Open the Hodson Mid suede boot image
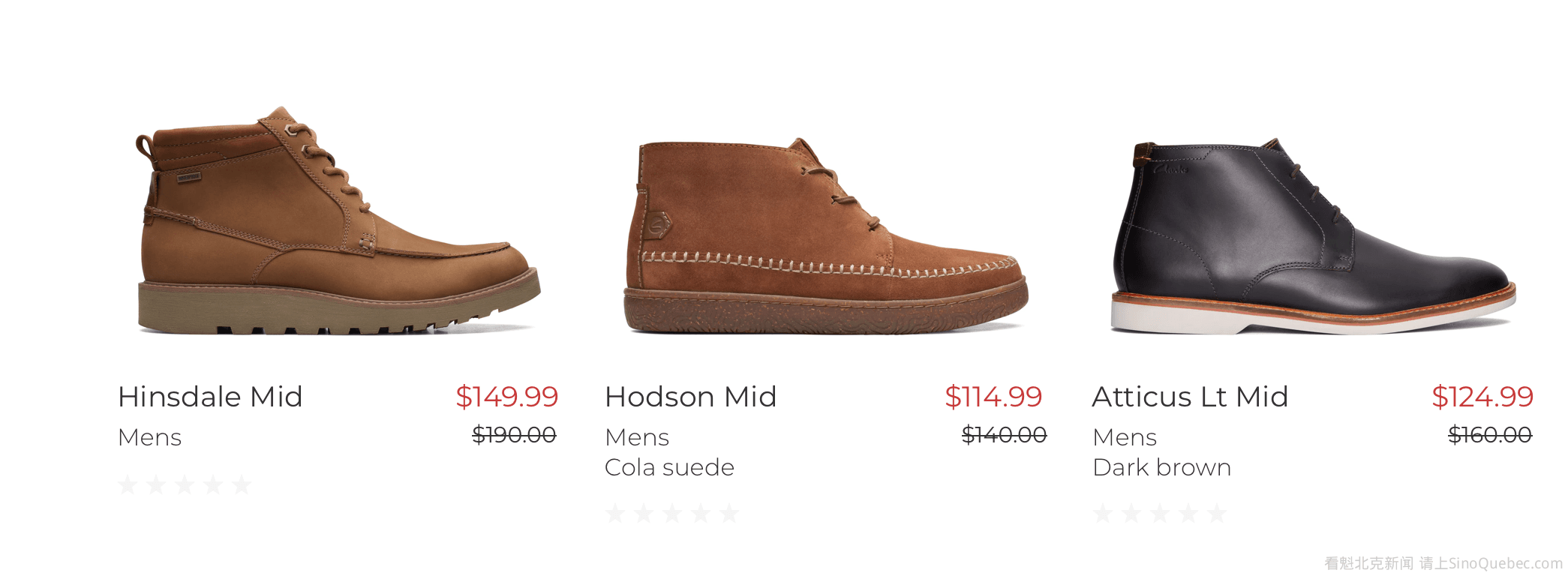 pyautogui.click(x=825, y=236)
